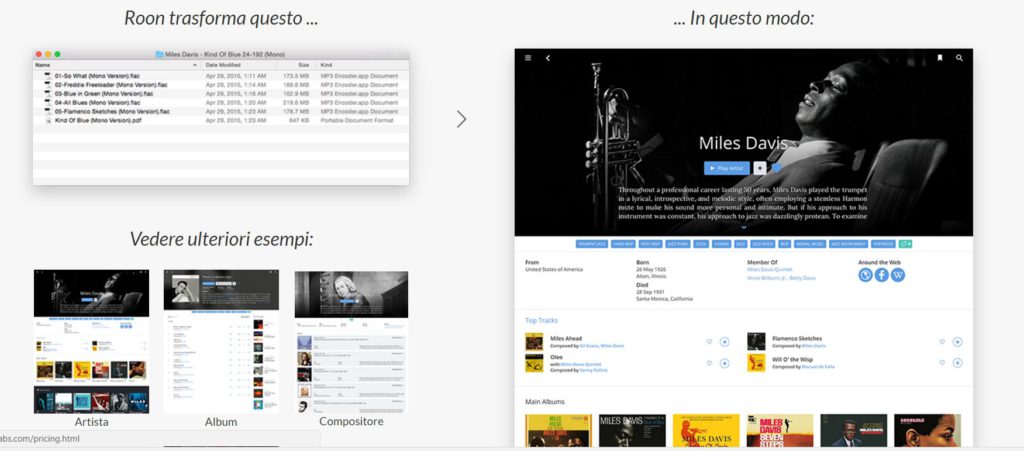
Task: Open the Vince Wilburn, Jr. link
Action: (767, 278)
